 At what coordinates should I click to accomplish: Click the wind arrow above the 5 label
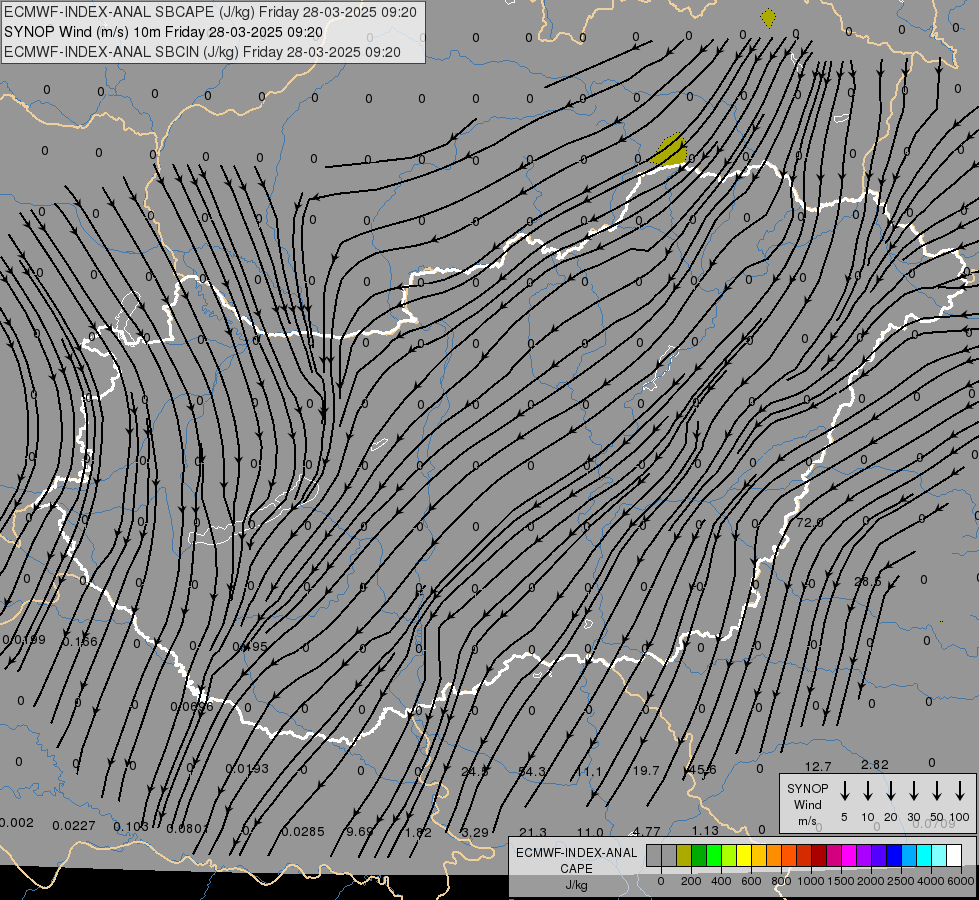pyautogui.click(x=845, y=791)
